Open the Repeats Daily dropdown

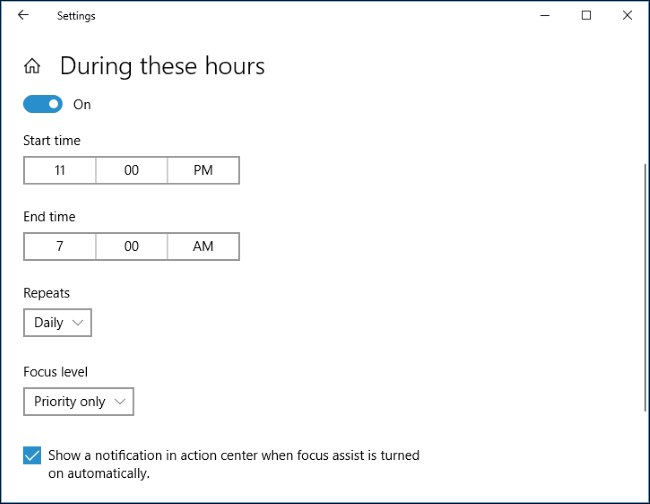[x=58, y=322]
